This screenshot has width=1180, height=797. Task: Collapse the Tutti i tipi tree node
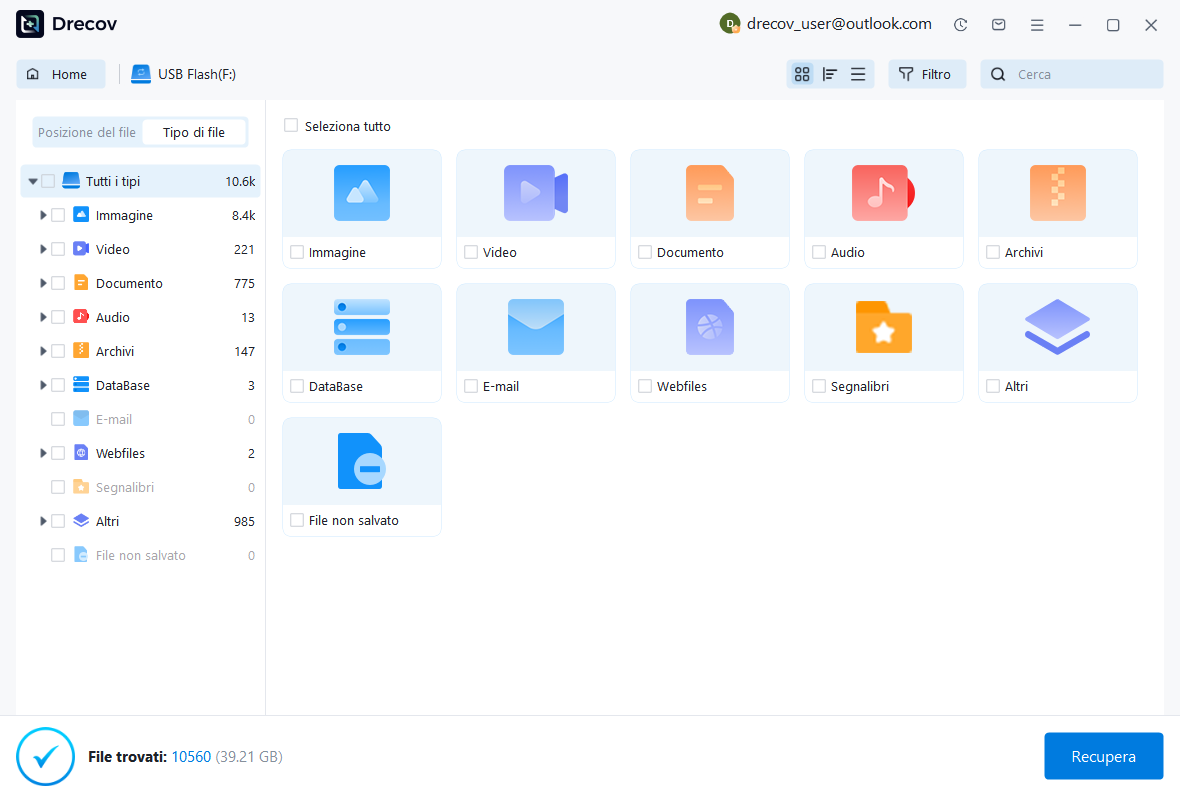(x=33, y=181)
